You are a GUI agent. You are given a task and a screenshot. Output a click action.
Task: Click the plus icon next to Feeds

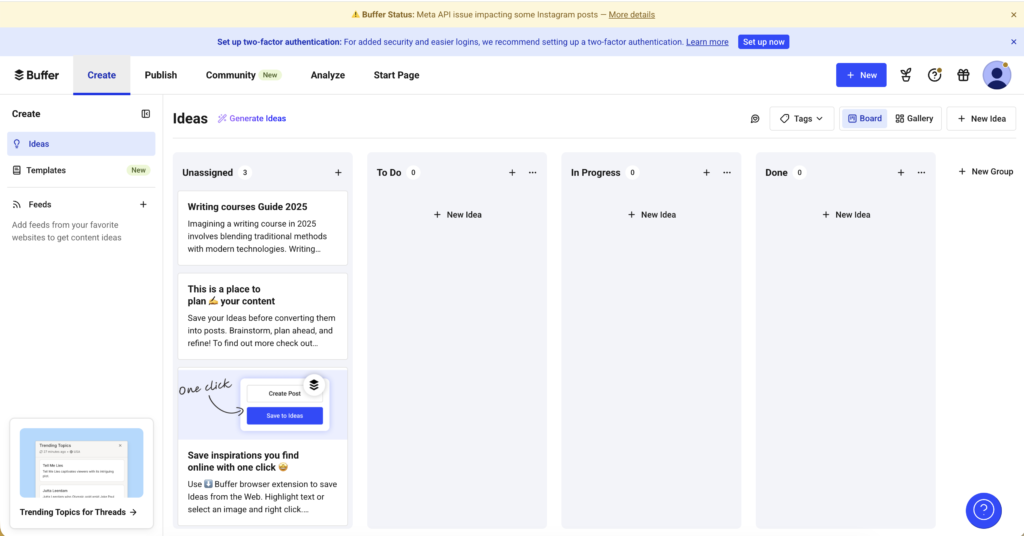click(x=143, y=204)
